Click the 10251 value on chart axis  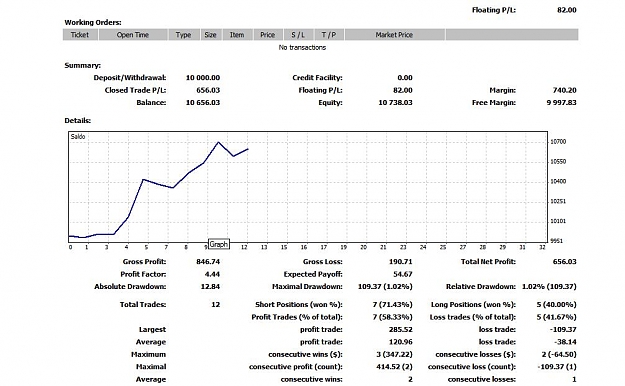pyautogui.click(x=558, y=201)
